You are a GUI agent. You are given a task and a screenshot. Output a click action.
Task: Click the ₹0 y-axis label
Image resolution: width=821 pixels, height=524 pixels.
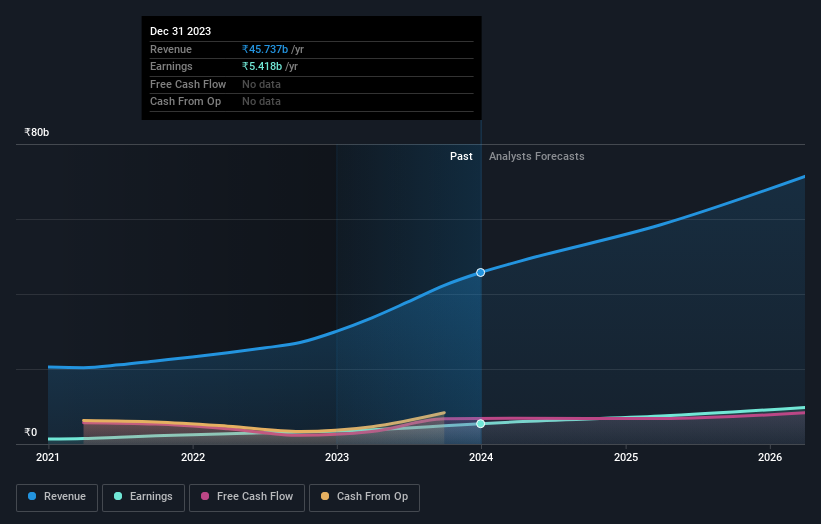click(31, 432)
